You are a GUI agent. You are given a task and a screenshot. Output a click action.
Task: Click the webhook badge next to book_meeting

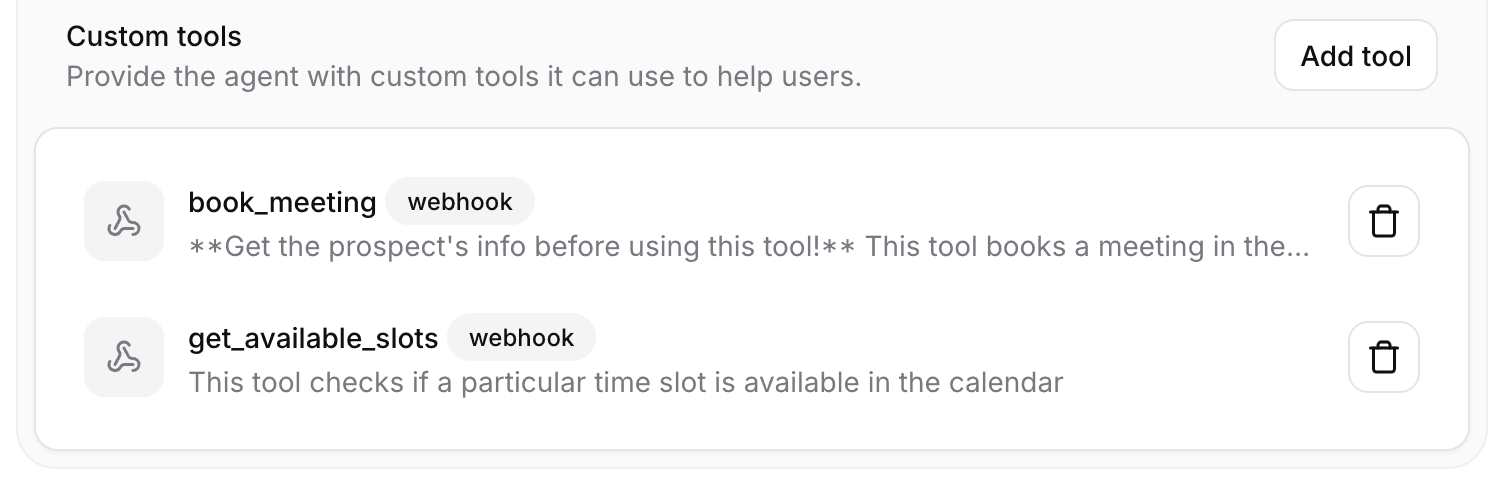point(460,202)
